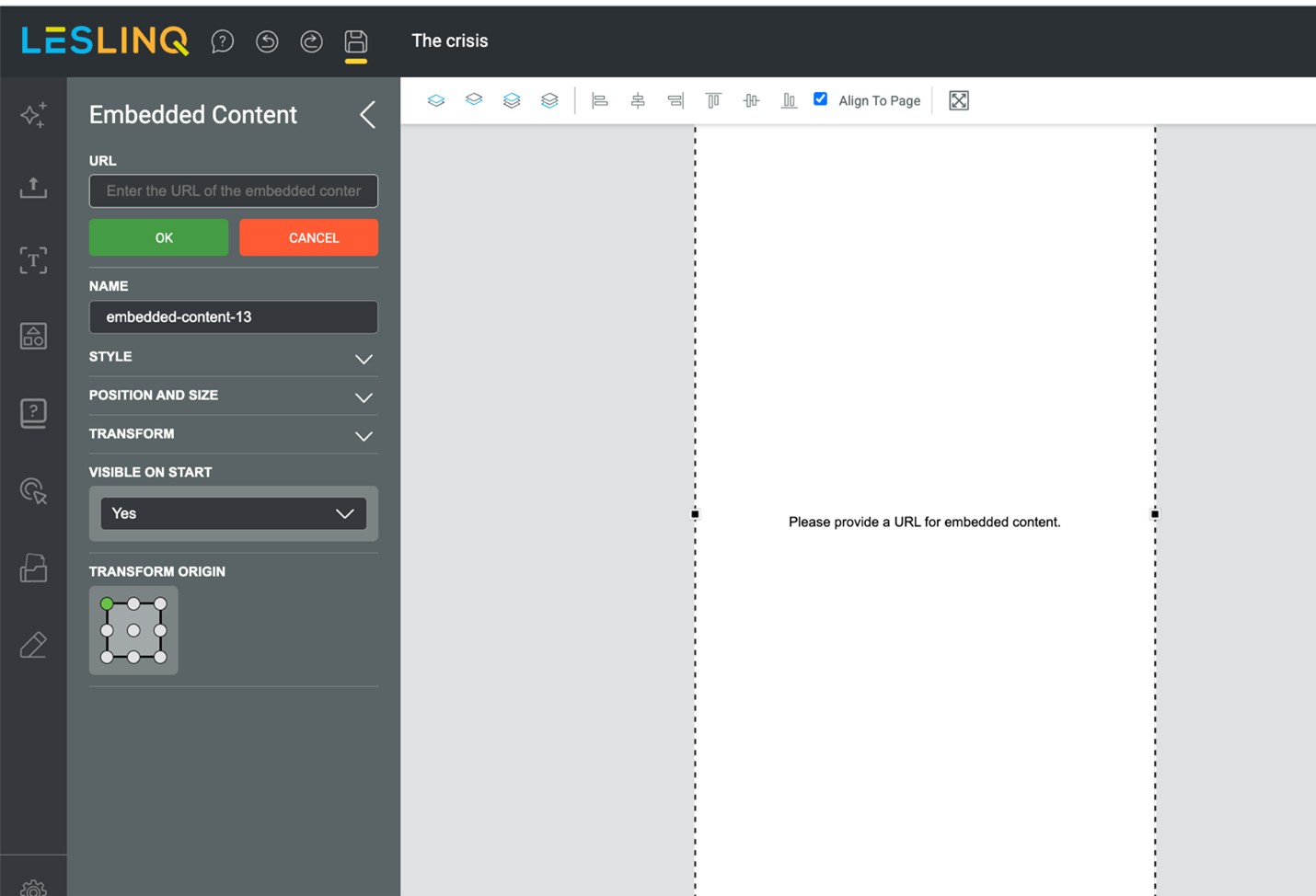
Task: Select the question/quiz element in the sidebar
Action: [x=33, y=412]
